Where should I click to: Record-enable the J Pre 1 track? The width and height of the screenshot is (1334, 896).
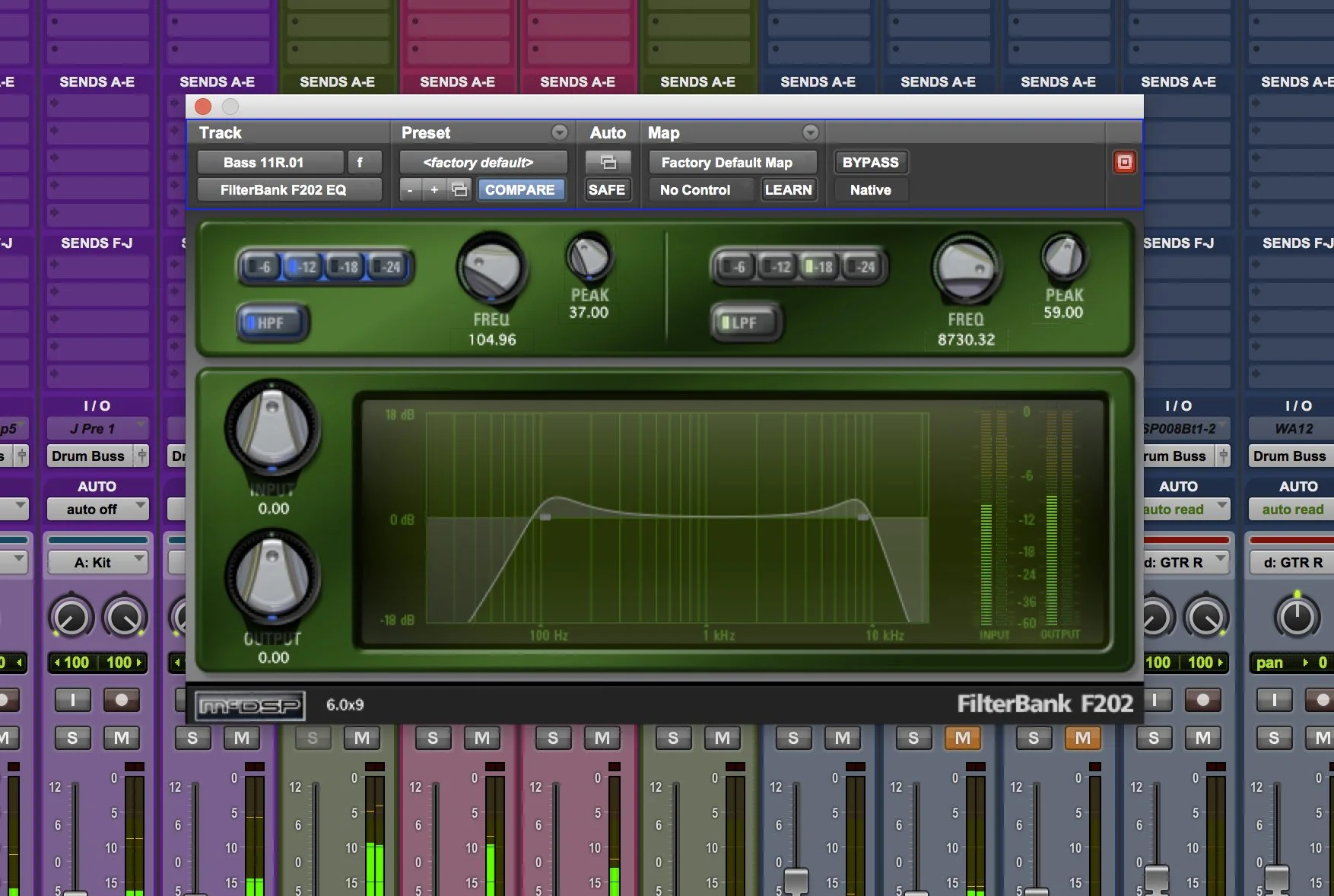[x=122, y=700]
